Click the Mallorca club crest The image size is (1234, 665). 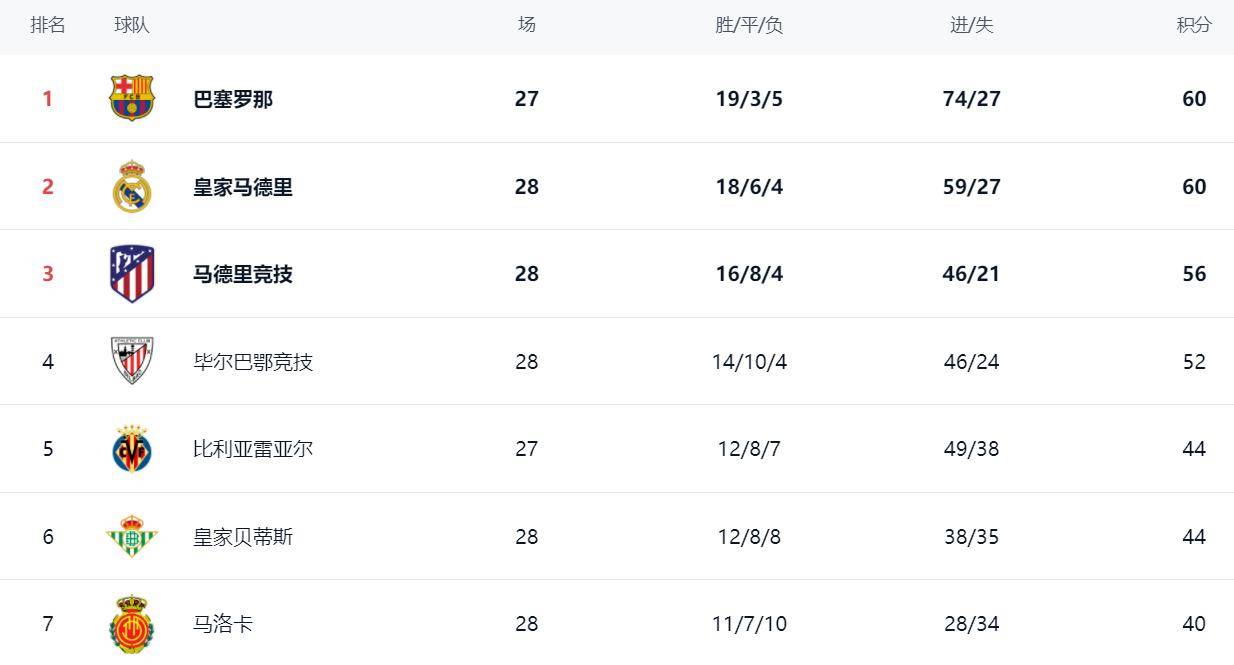132,624
